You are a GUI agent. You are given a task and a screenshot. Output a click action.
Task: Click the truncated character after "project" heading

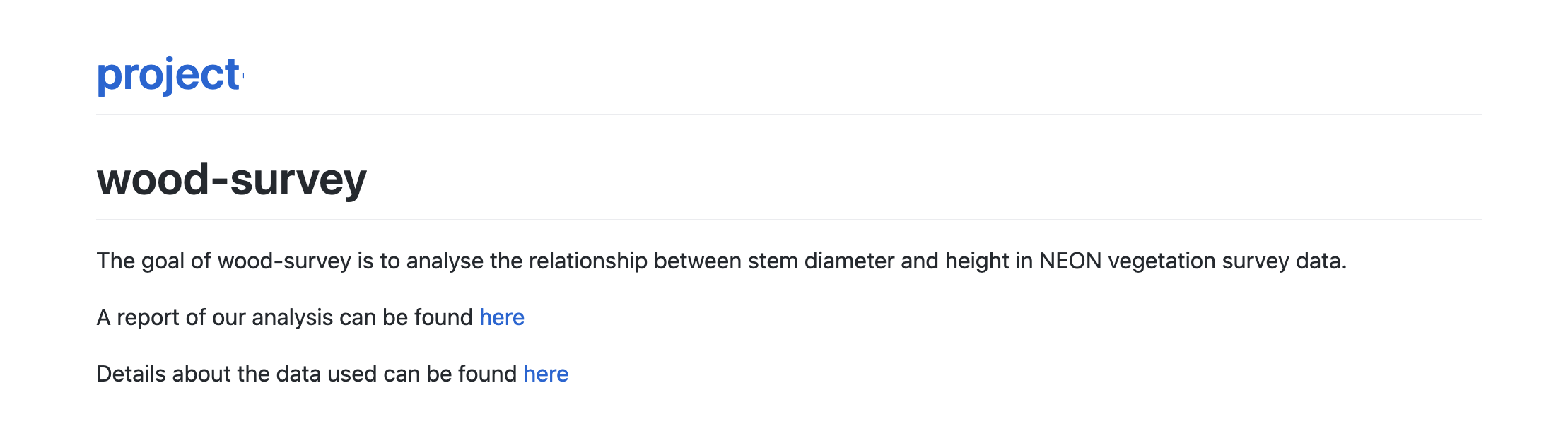tap(242, 75)
